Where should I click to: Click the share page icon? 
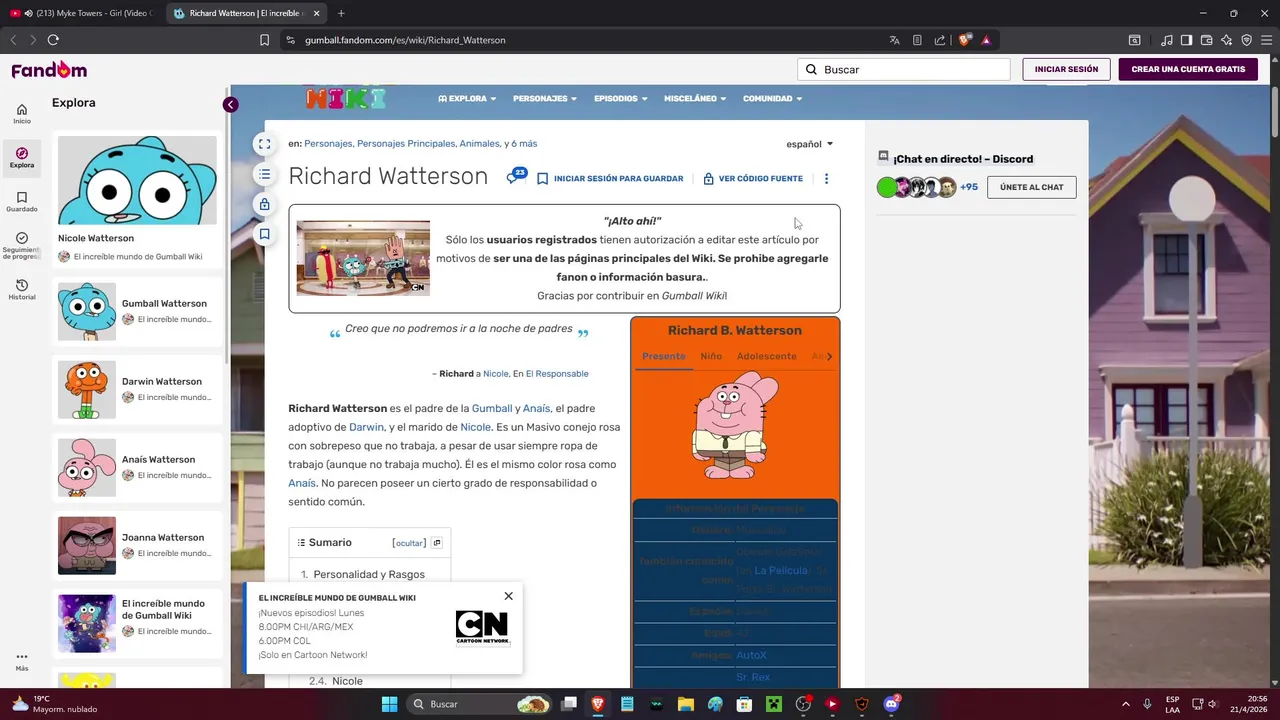tap(940, 40)
